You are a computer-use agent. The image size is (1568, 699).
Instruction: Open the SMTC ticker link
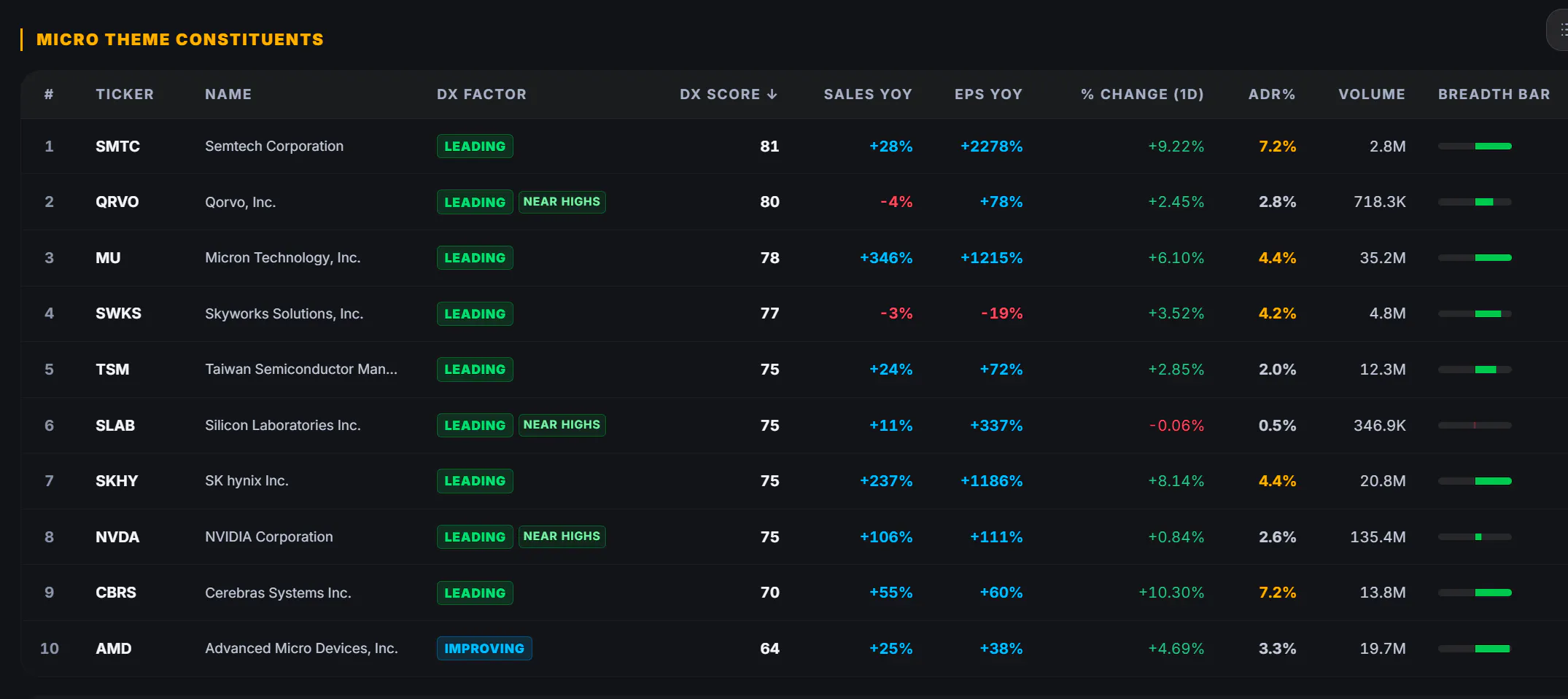coord(117,147)
